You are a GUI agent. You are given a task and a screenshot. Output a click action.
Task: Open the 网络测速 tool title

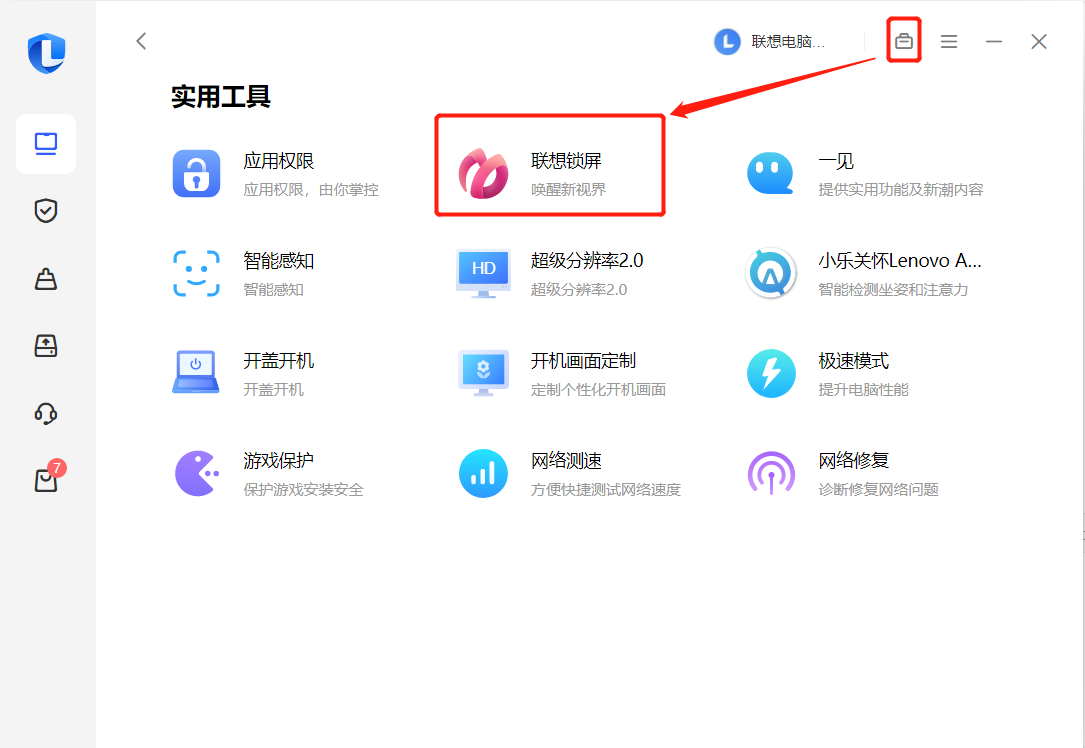coord(566,461)
